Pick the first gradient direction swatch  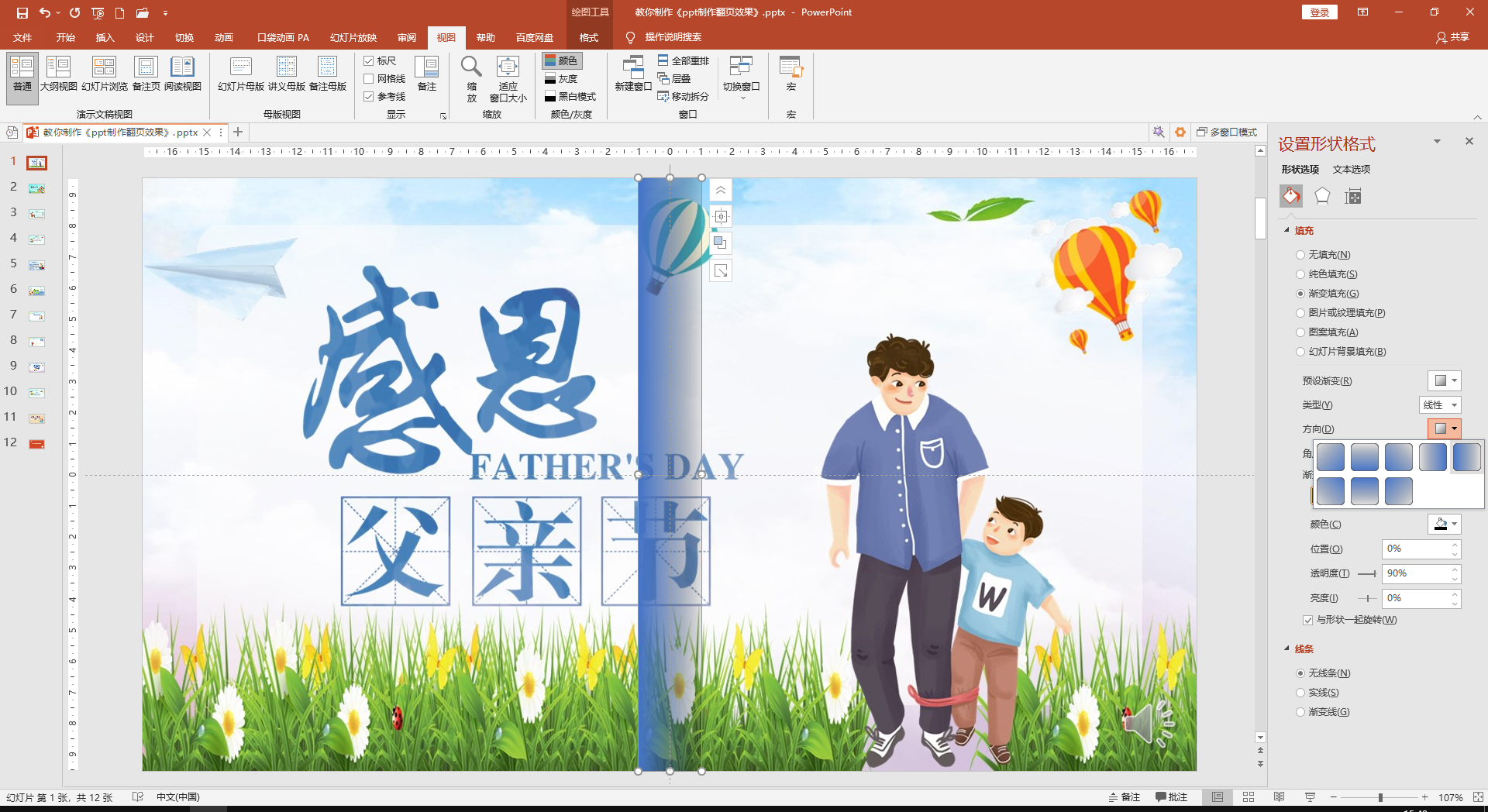coord(1331,457)
